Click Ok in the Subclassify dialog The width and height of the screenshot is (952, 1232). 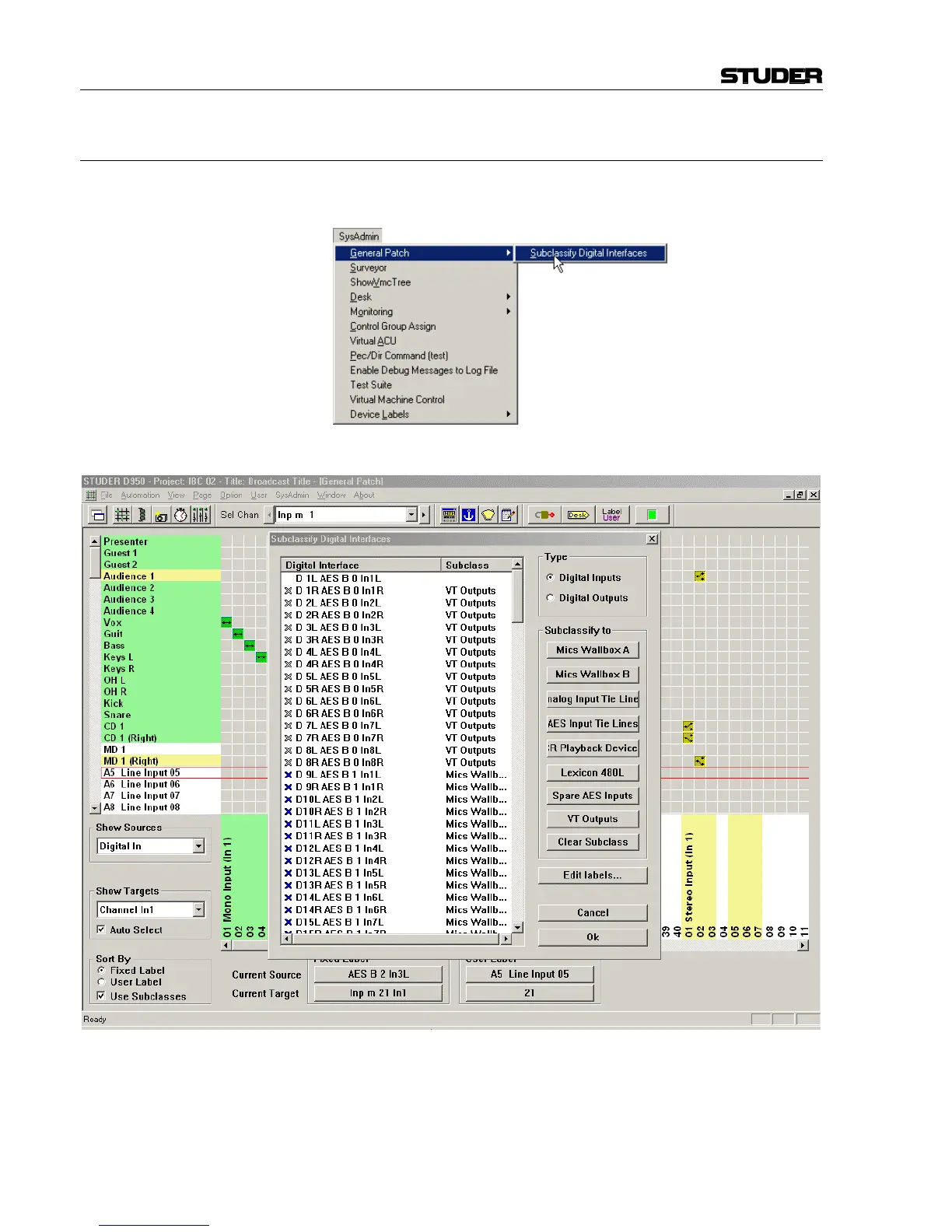click(593, 937)
